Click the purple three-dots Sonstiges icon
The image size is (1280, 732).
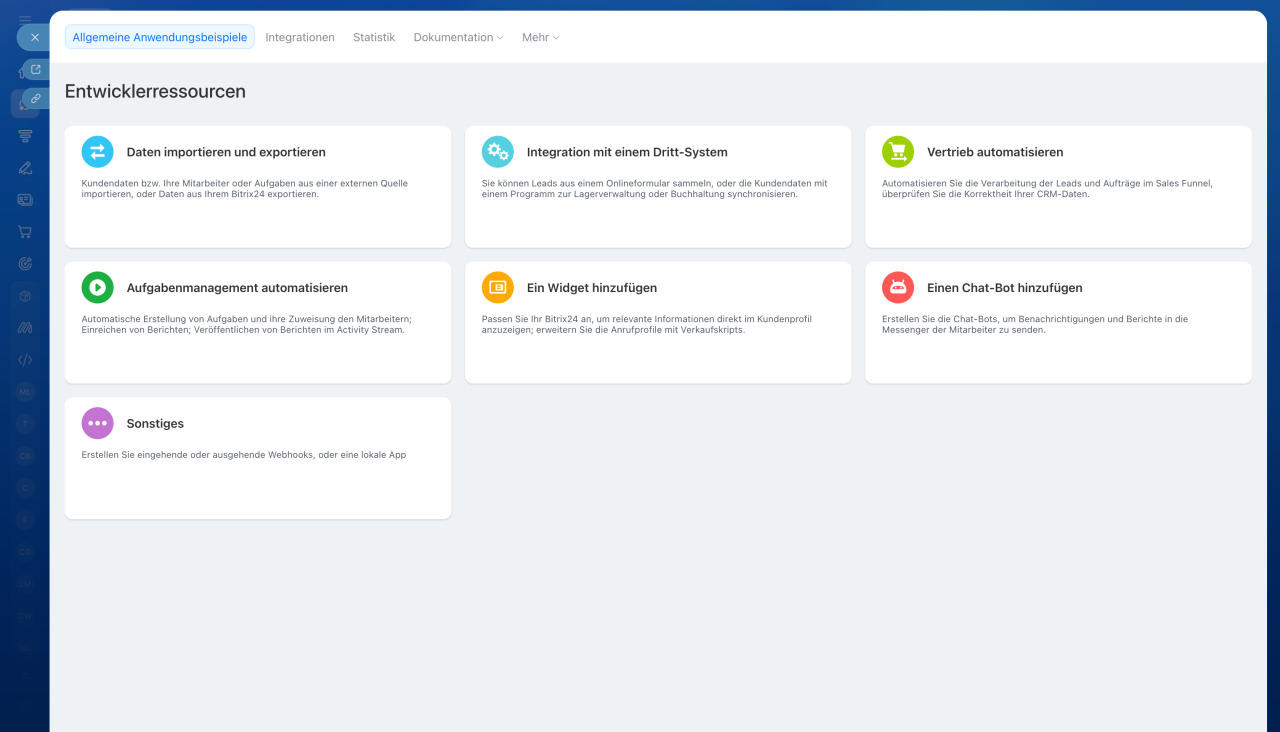[x=97, y=423]
